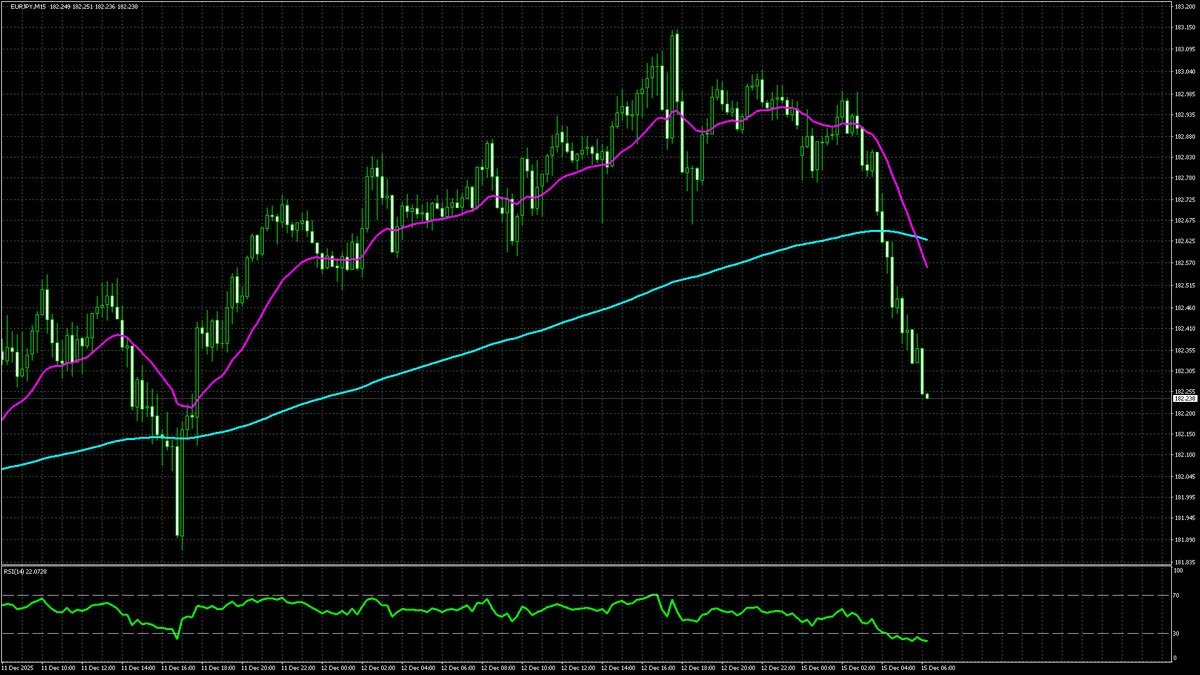The image size is (1200, 675).
Task: Click the current price tag 182.238
Action: (x=1182, y=398)
